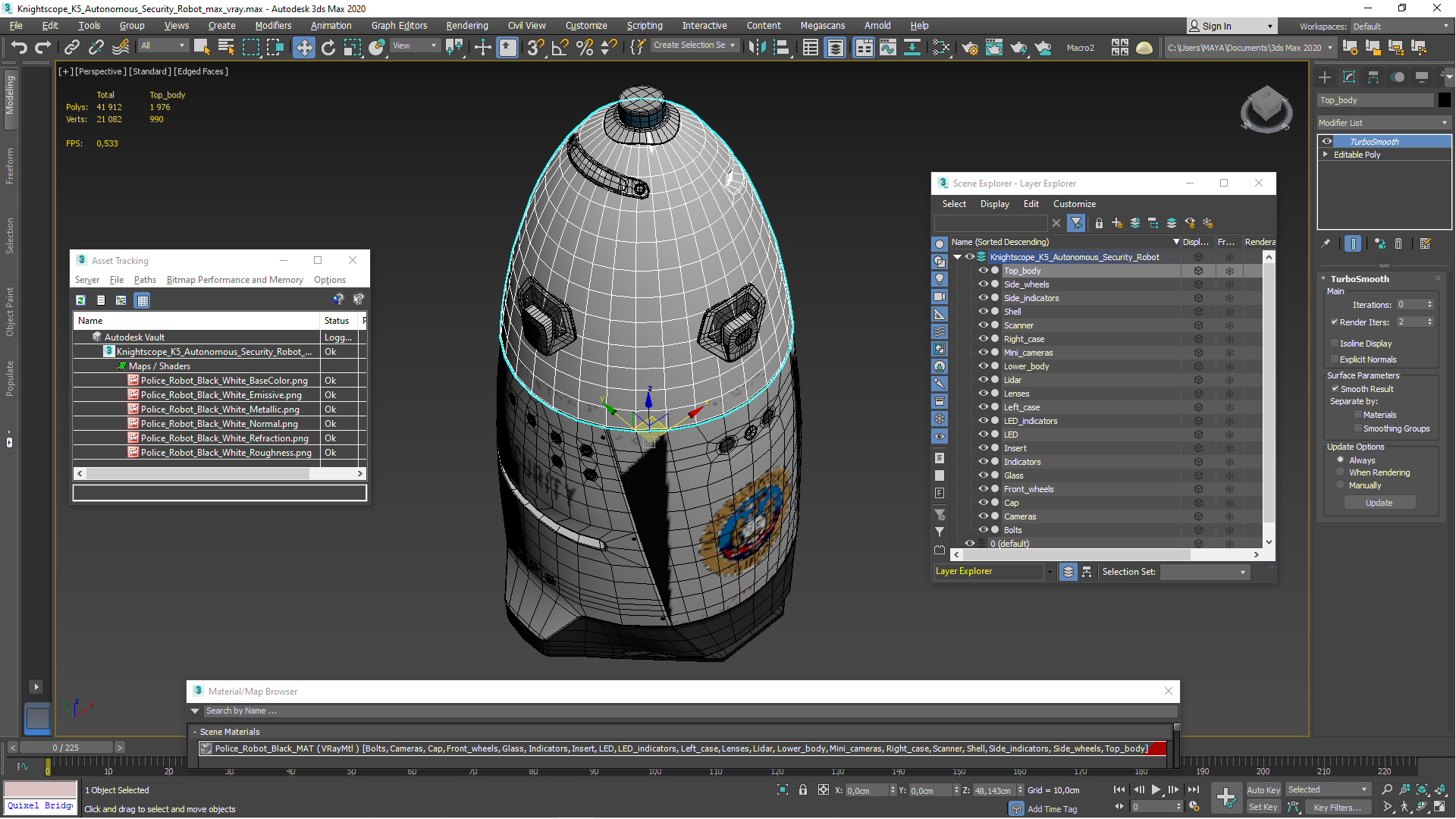Click the Search by Name field
The image size is (1456, 819).
click(x=689, y=711)
